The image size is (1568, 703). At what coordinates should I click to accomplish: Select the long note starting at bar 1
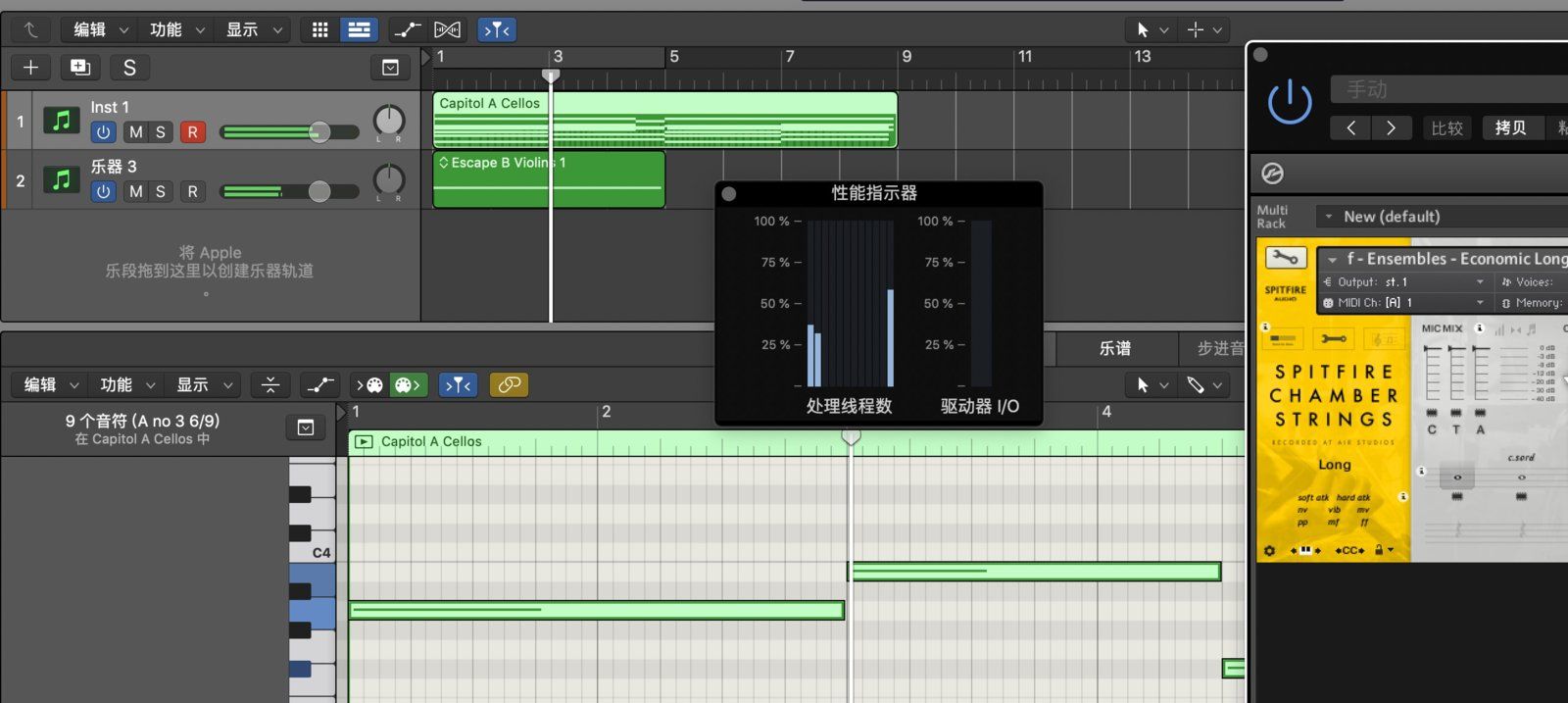tap(597, 610)
